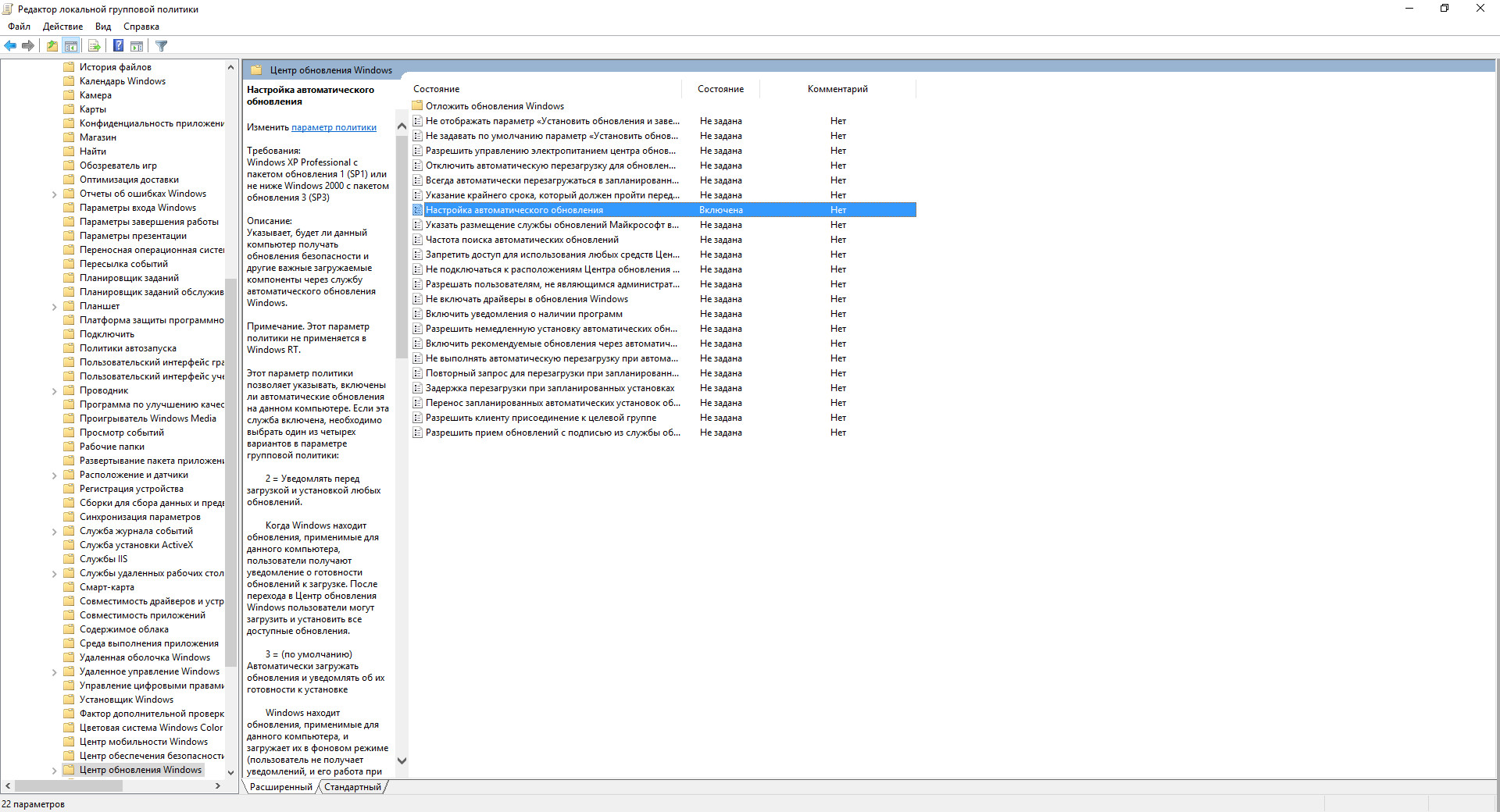Open Help via blue question mark icon
The image size is (1500, 812).
pyautogui.click(x=118, y=46)
